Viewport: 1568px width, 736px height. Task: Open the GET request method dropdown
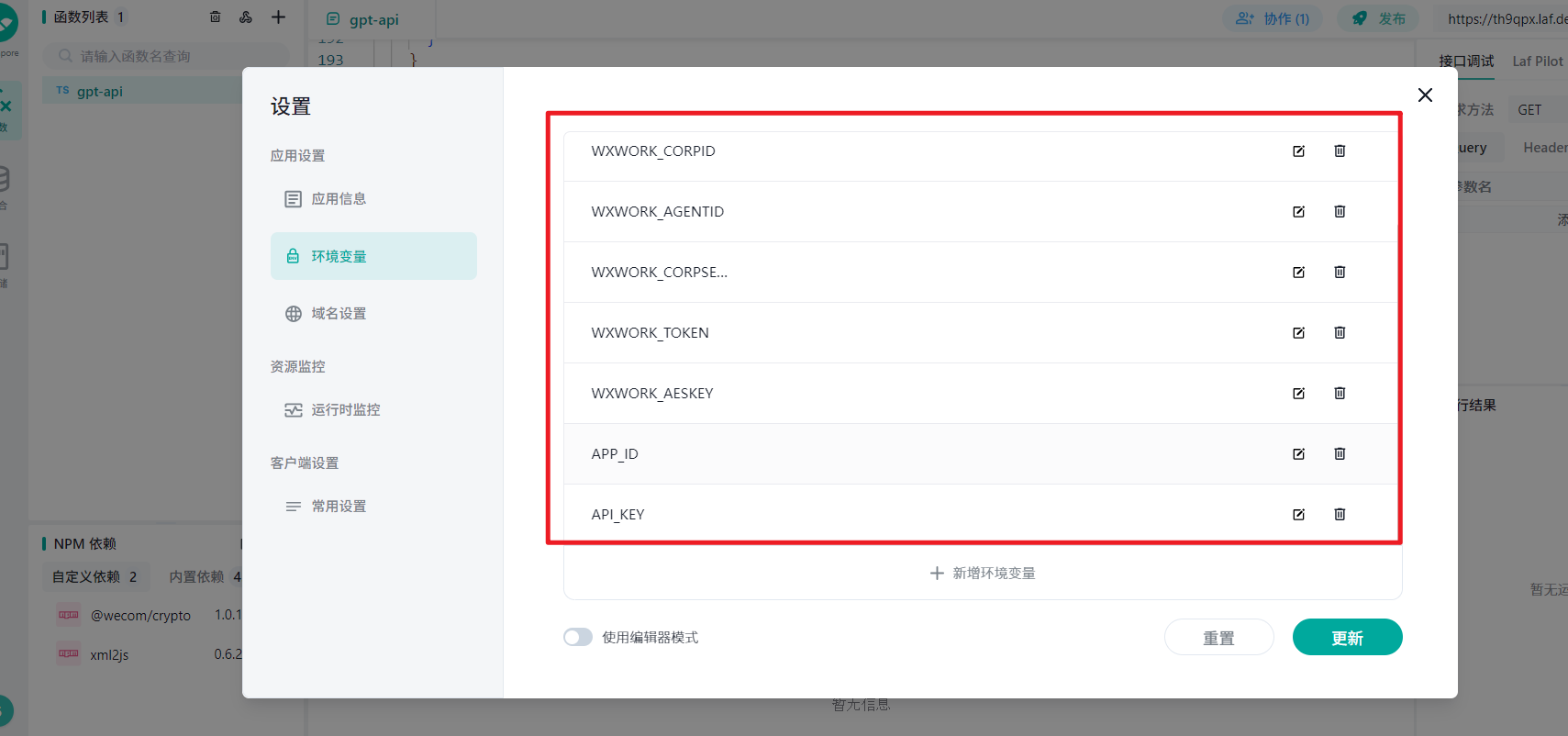1538,110
